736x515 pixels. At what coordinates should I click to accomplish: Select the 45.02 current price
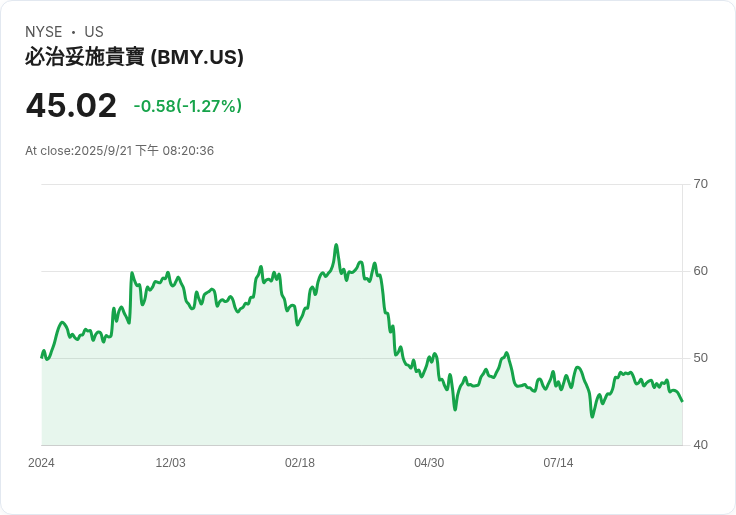coord(71,105)
